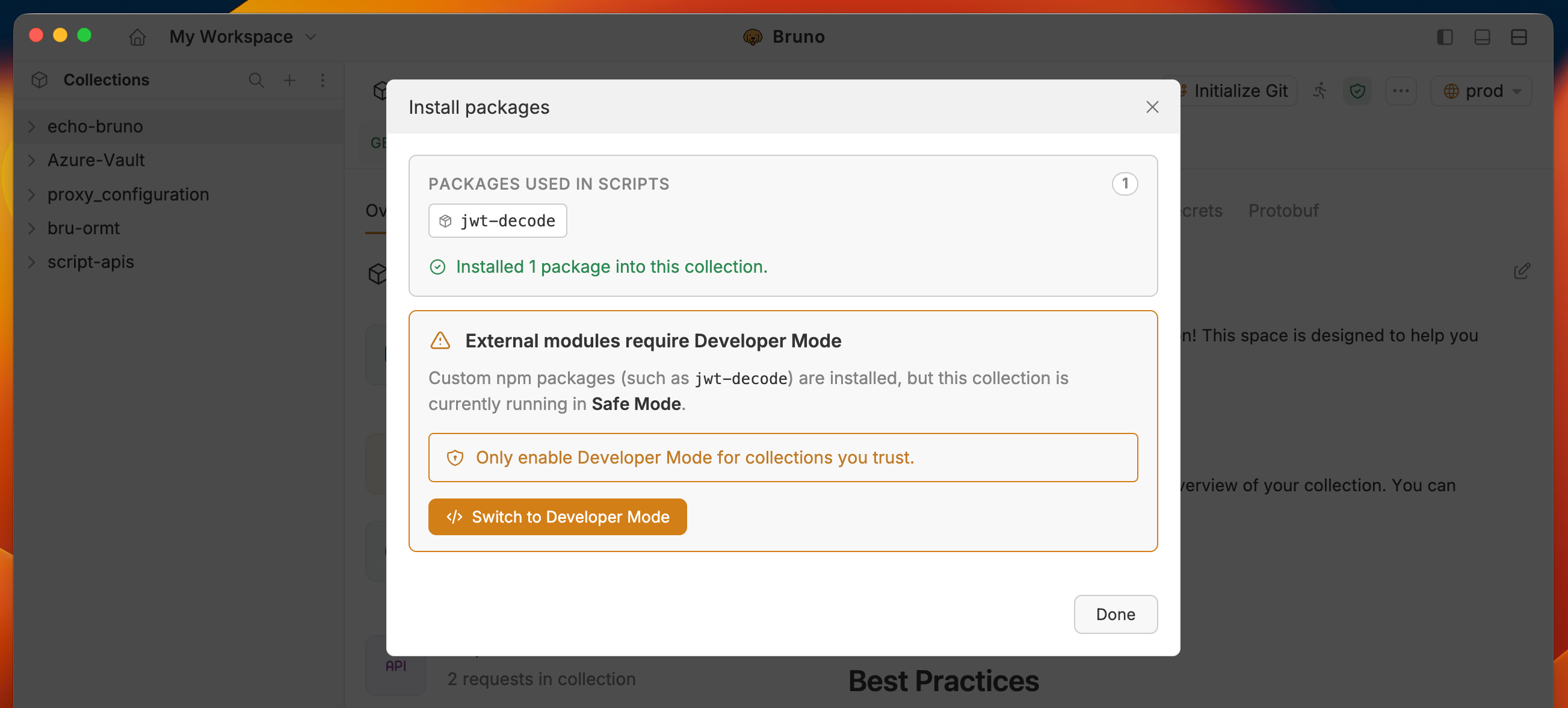Click the Collections cube icon

(x=40, y=80)
